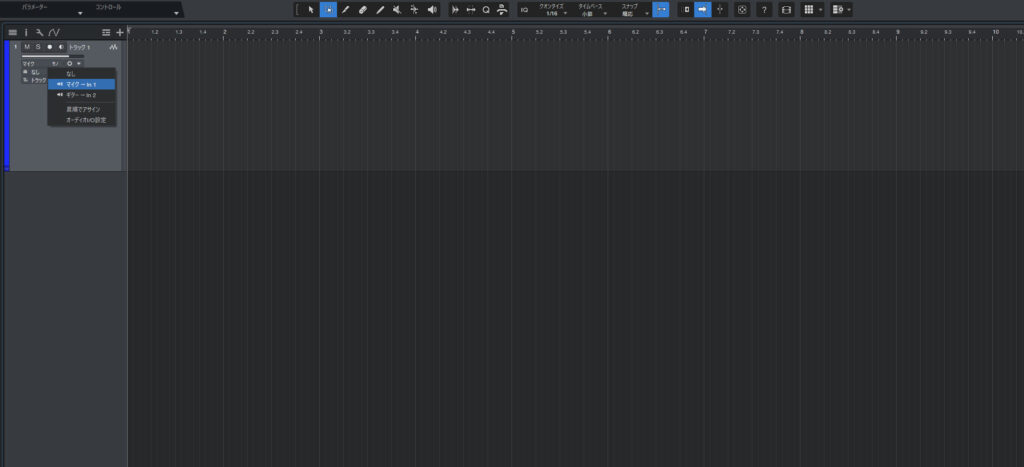Open the track inspector i icon
The height and width of the screenshot is (467, 1024).
26,33
